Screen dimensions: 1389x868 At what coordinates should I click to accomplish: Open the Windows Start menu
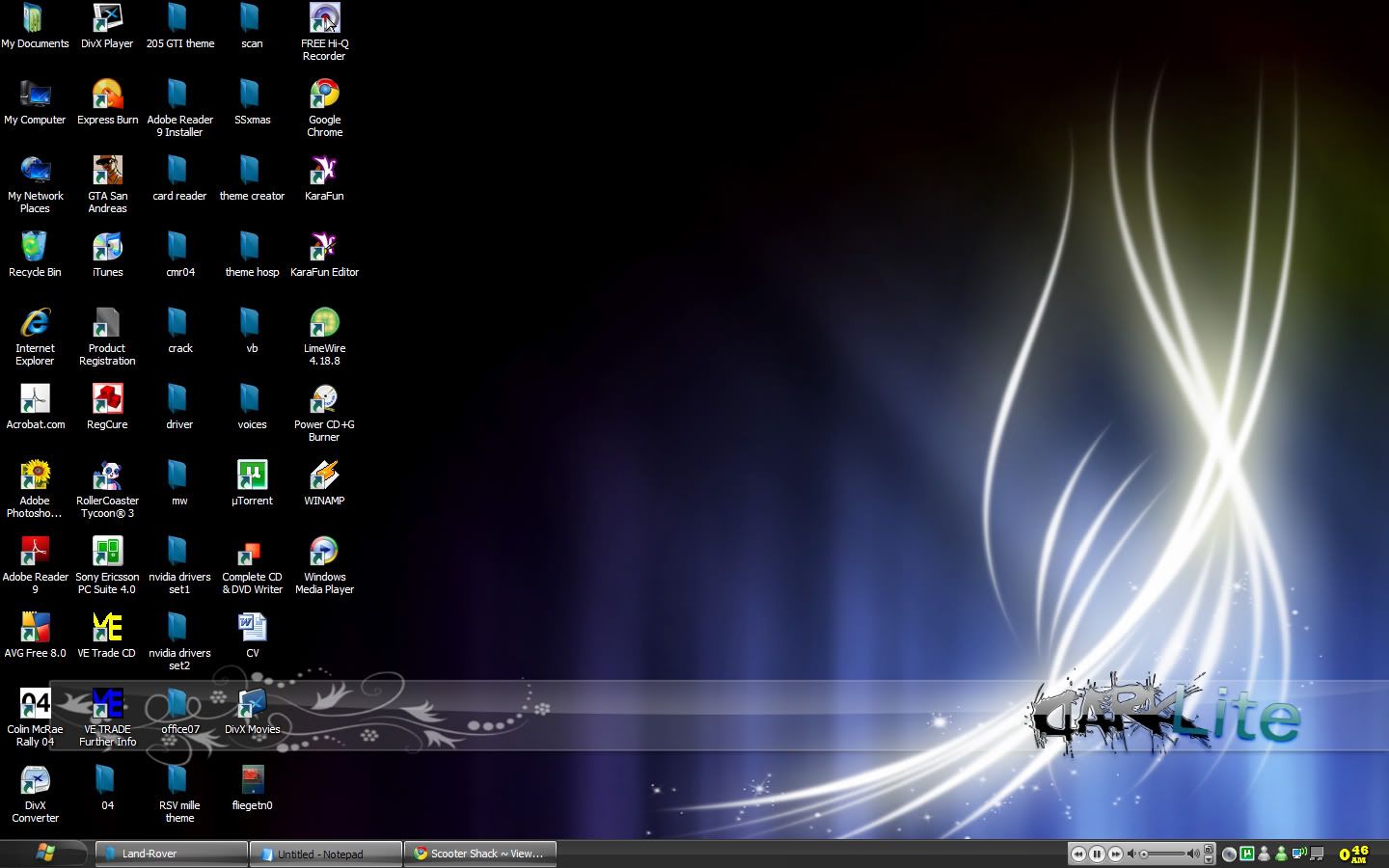pos(44,853)
